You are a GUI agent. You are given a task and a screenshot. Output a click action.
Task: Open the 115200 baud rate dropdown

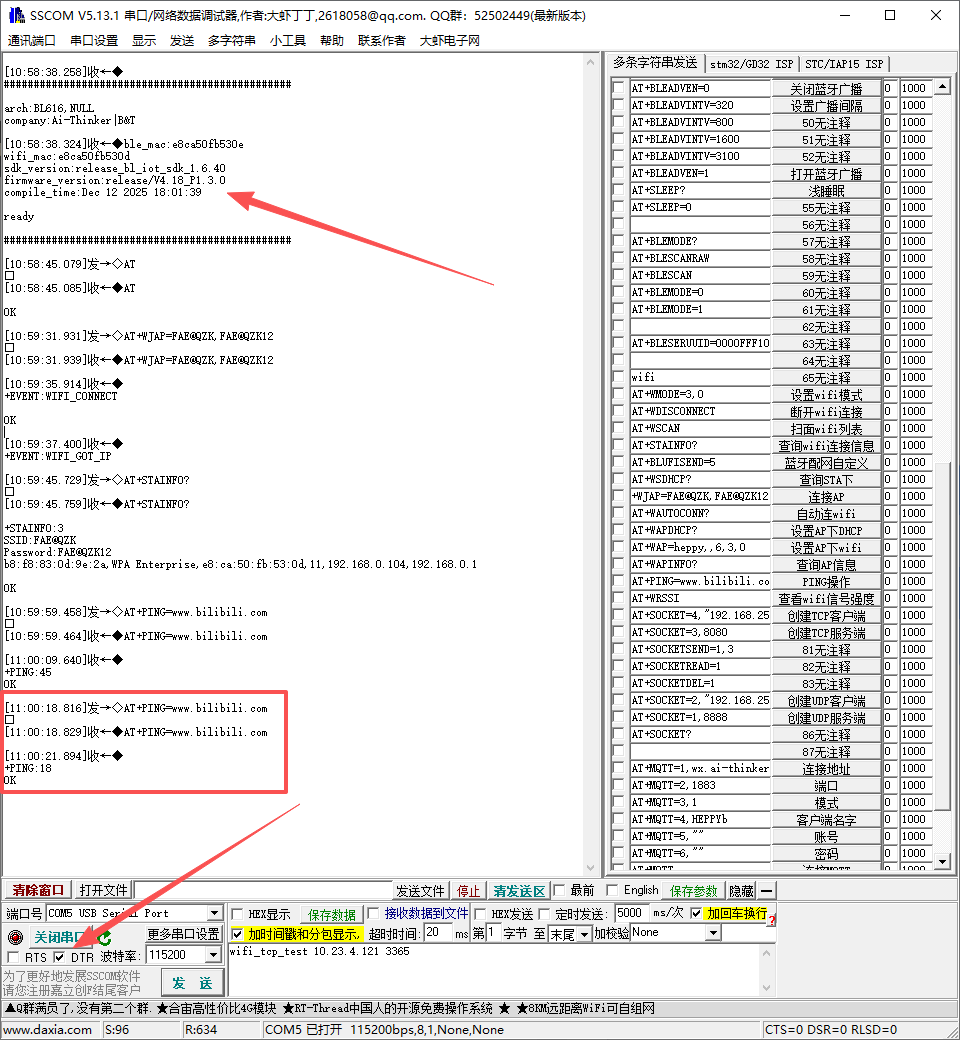click(213, 955)
